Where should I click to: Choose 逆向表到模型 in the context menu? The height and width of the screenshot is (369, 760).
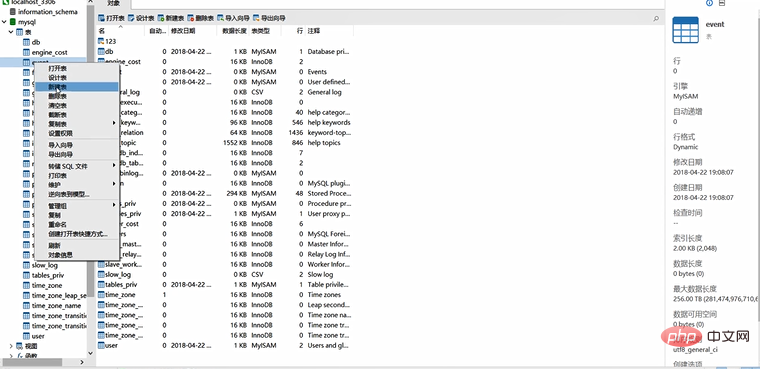pyautogui.click(x=77, y=194)
